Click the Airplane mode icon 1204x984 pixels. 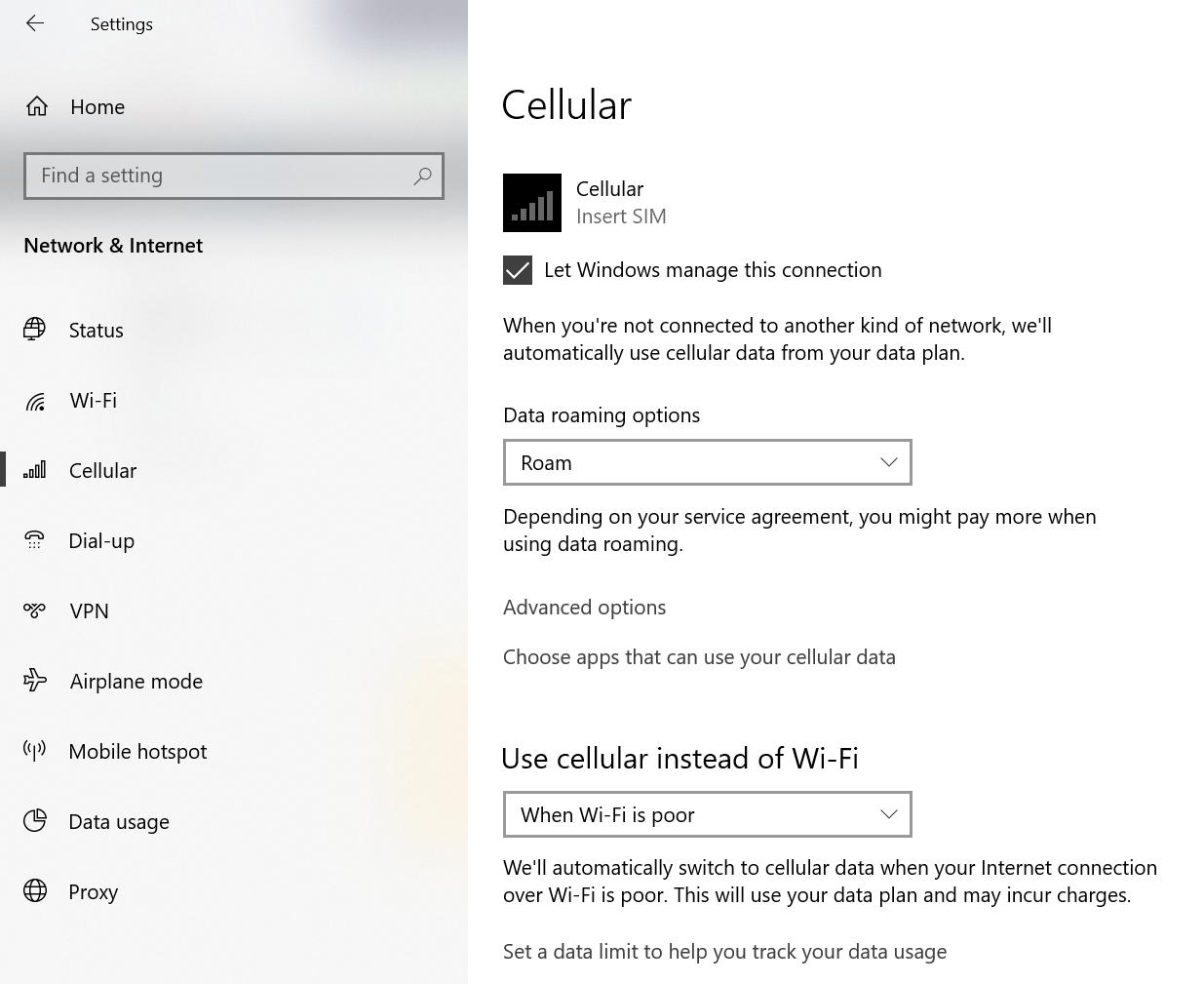tap(35, 681)
